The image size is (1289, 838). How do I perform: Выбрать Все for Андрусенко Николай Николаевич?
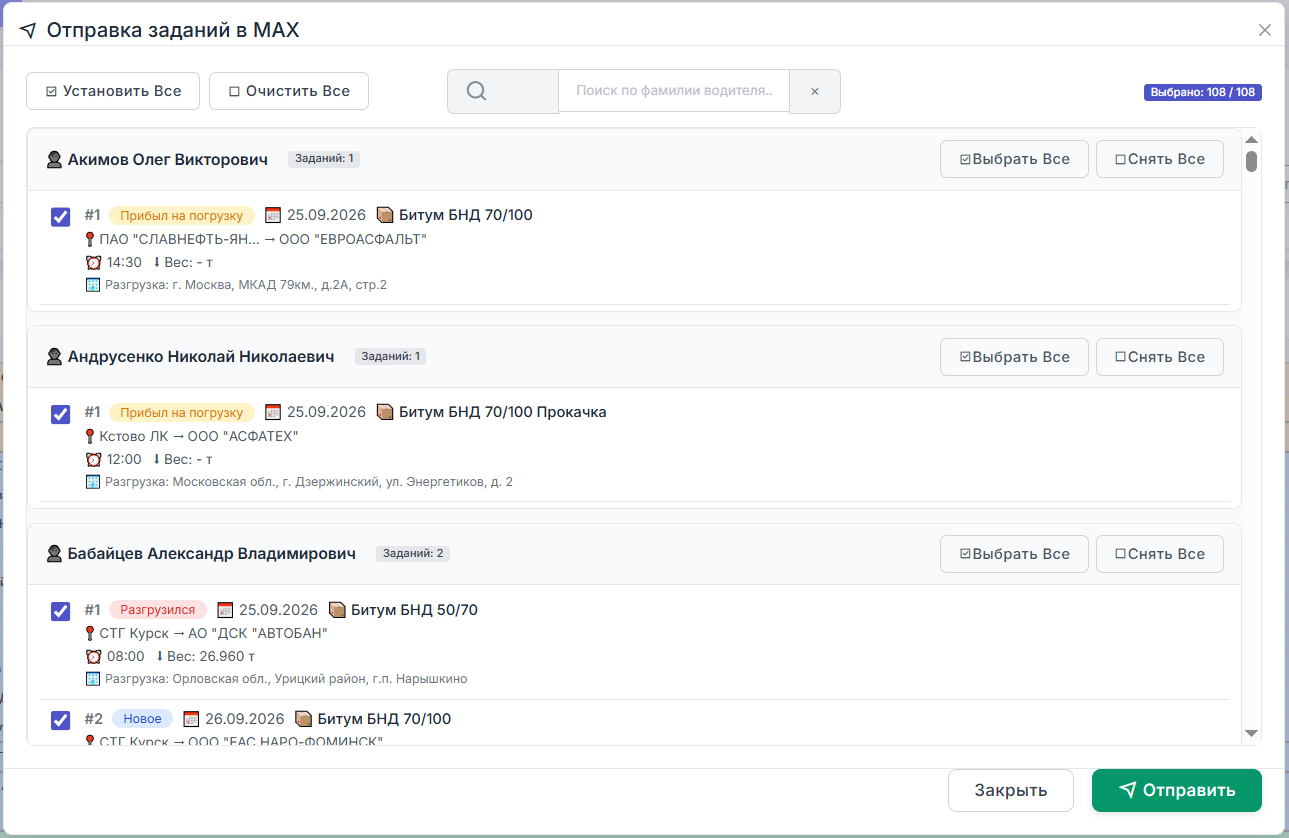[x=1014, y=357]
